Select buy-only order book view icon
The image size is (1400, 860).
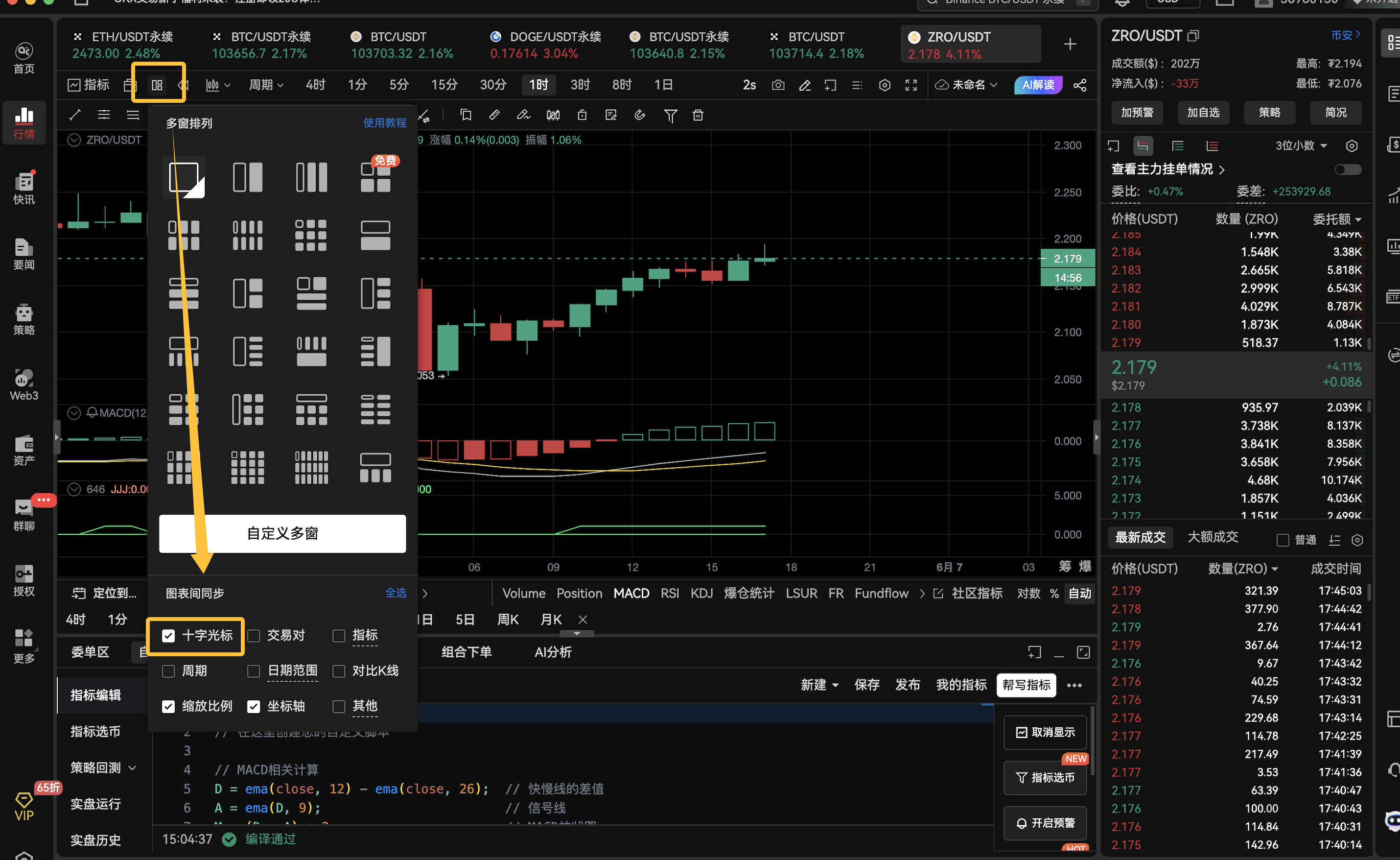pyautogui.click(x=1178, y=145)
